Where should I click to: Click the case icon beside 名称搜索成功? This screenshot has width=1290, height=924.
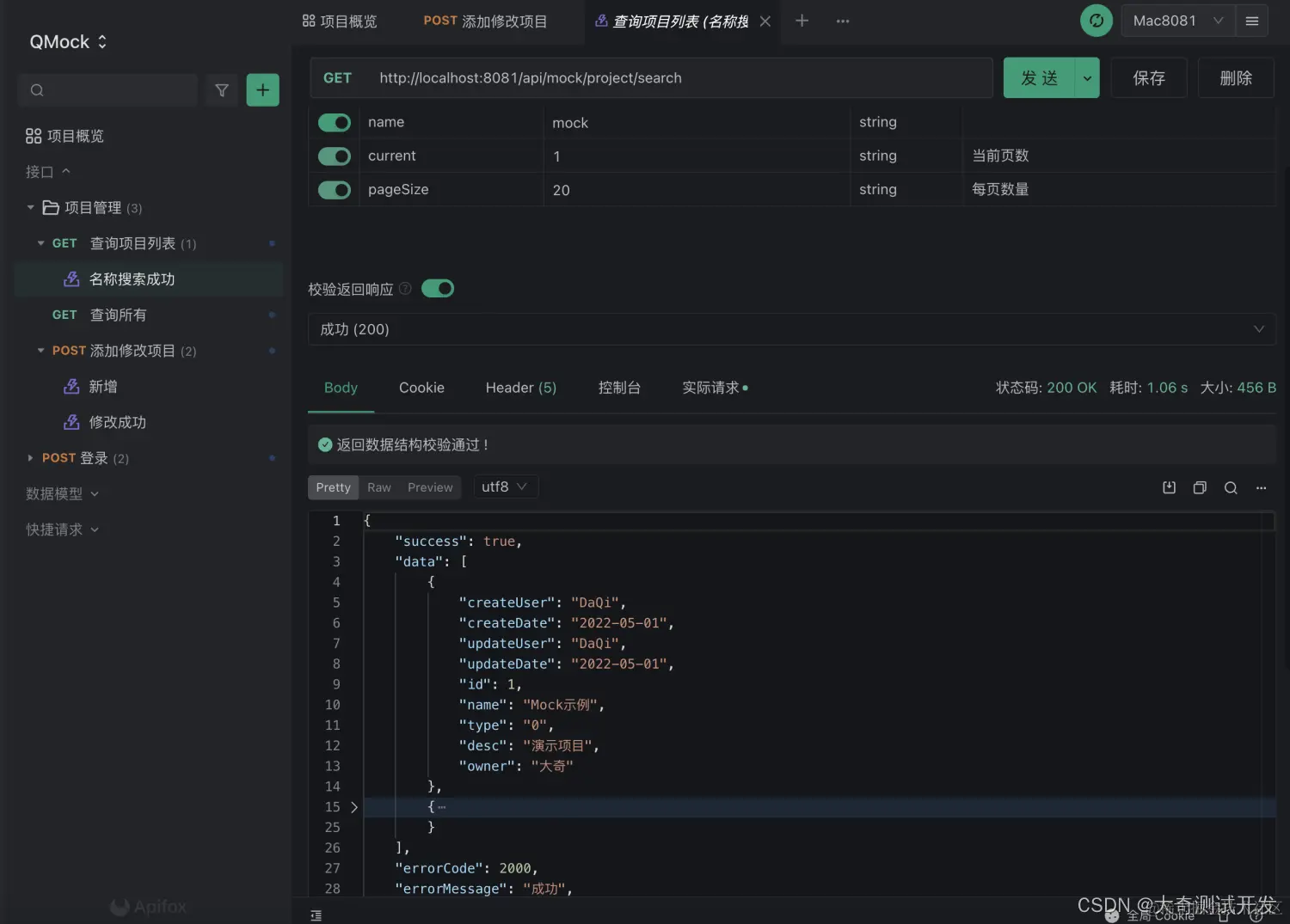(72, 279)
